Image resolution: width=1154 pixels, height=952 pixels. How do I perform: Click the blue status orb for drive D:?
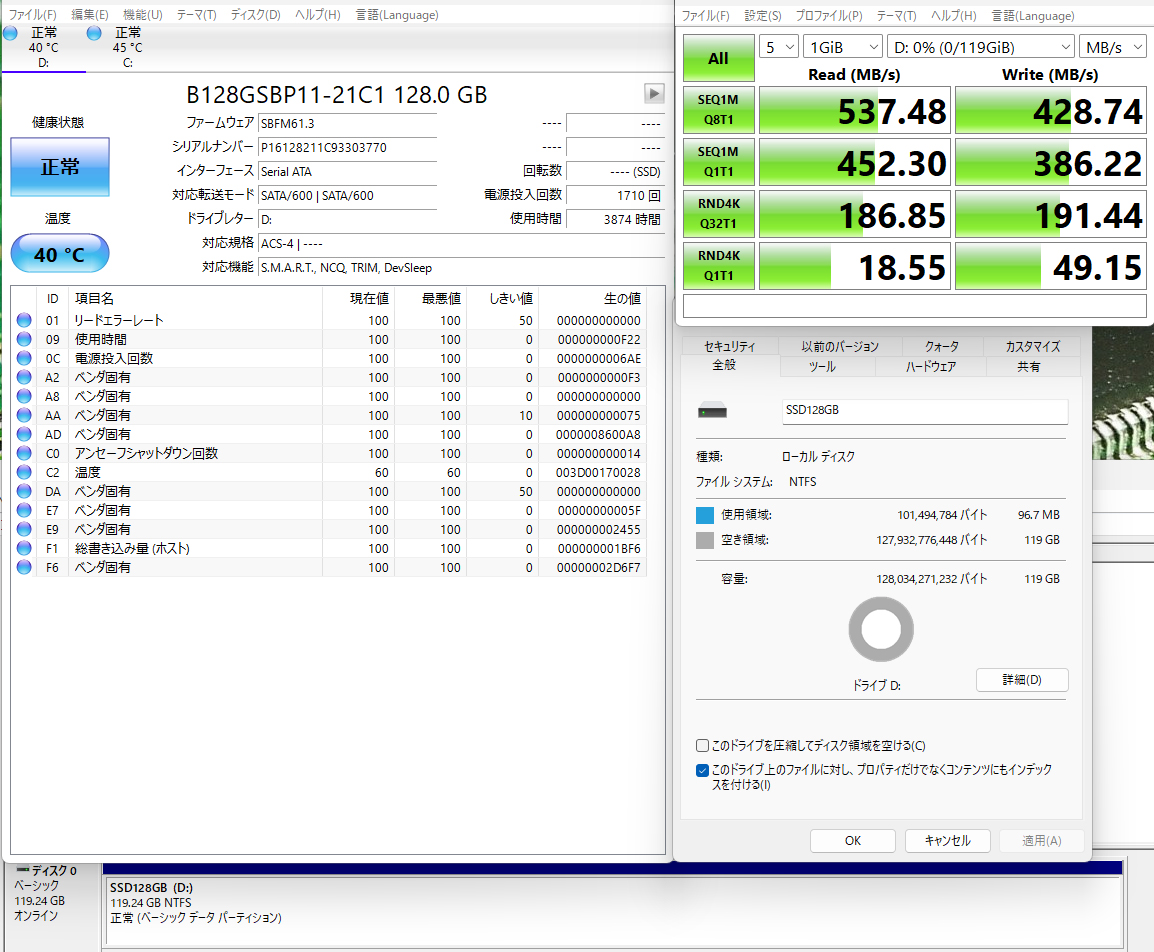point(11,33)
